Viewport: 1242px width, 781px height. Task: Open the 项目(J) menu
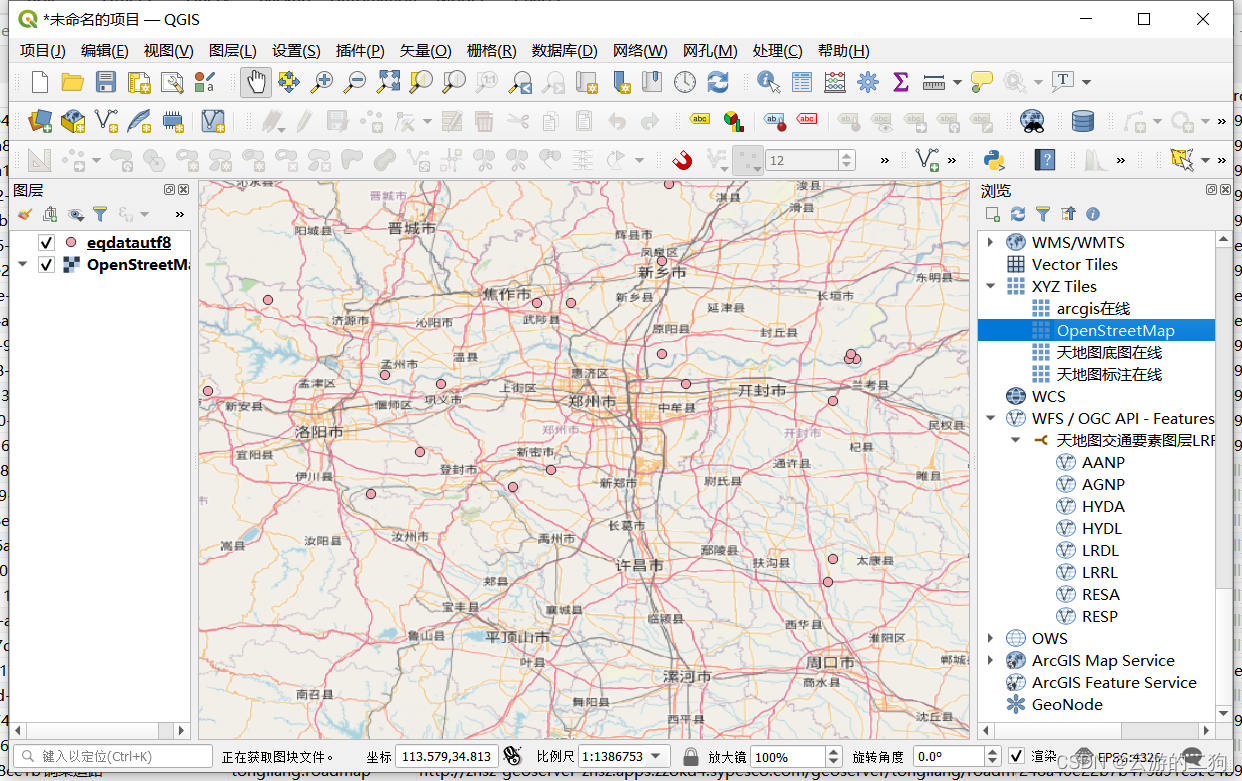click(x=42, y=51)
